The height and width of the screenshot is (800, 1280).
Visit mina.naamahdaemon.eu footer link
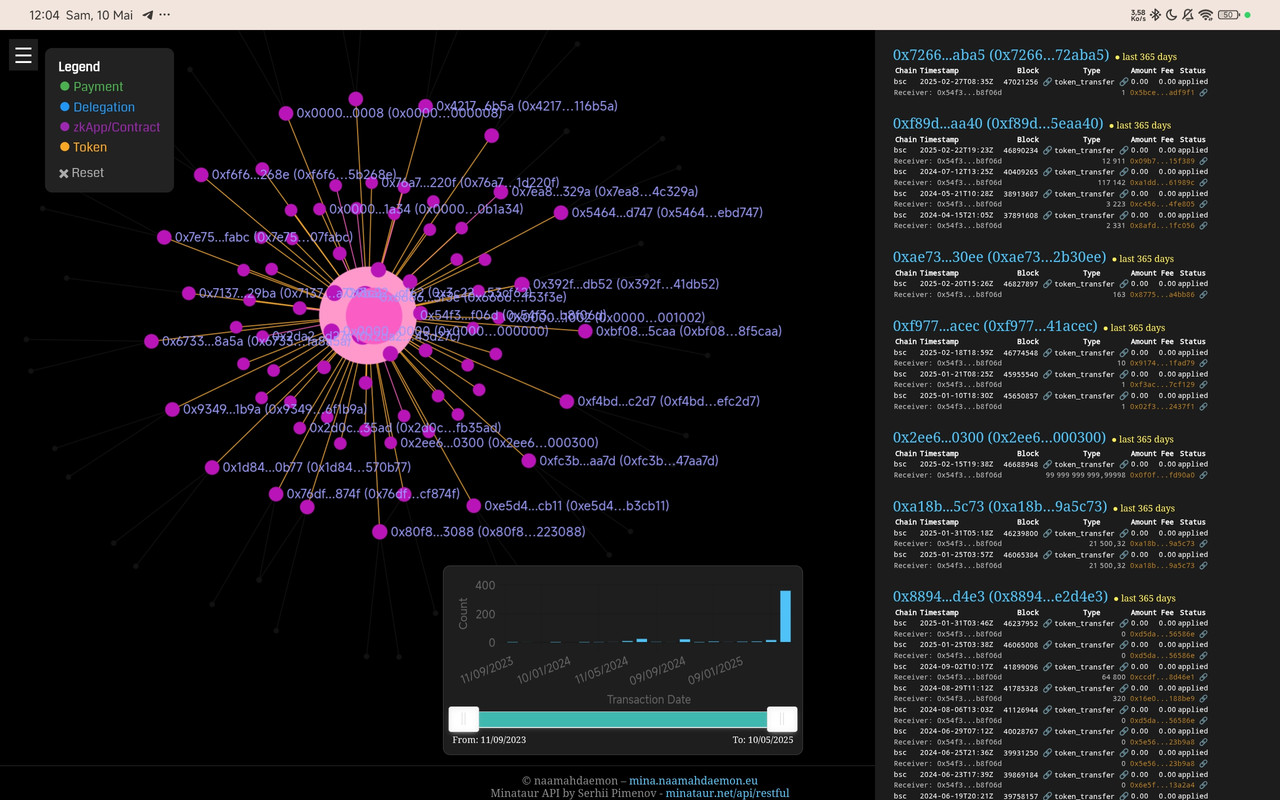(693, 780)
